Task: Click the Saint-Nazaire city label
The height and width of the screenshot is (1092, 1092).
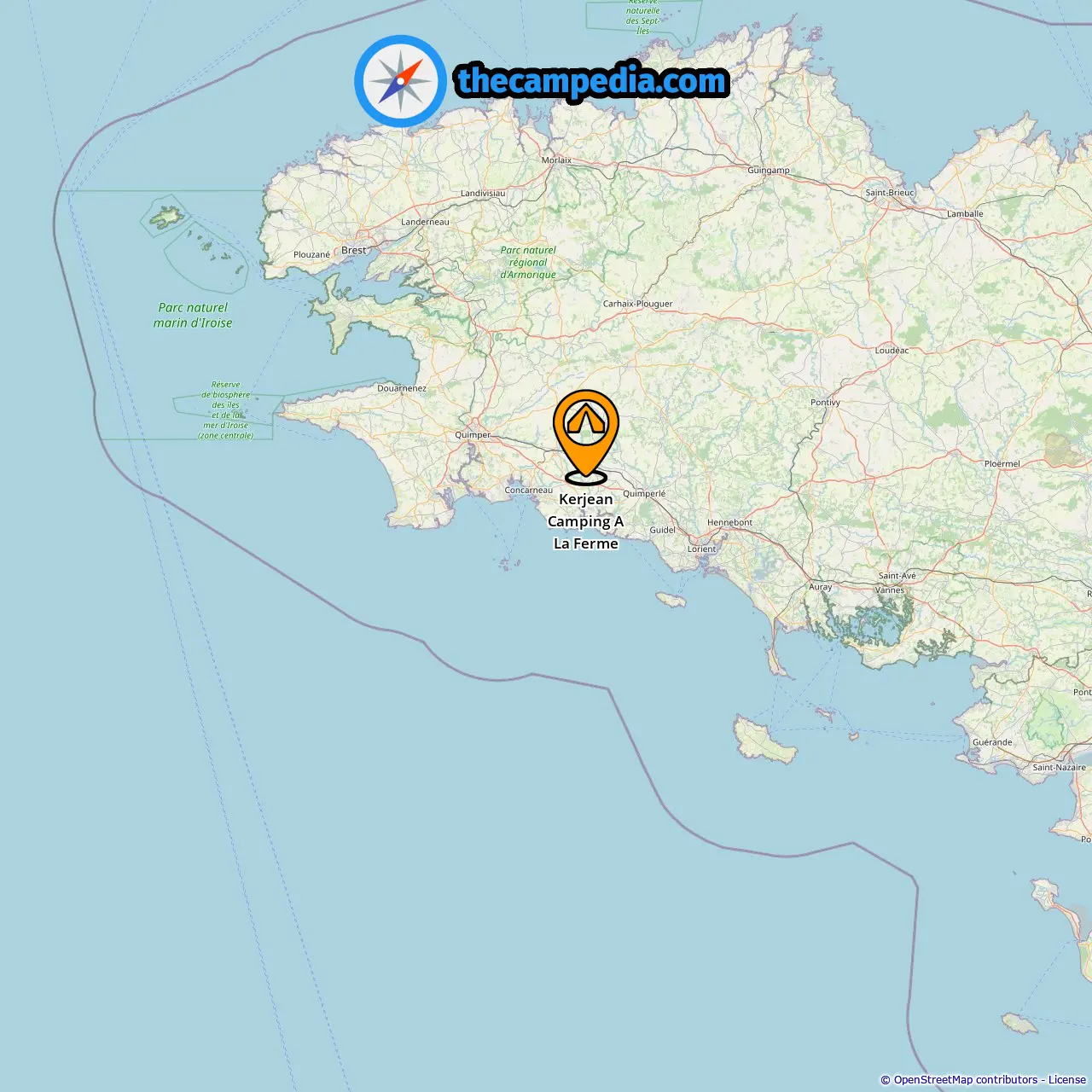Action: tap(1060, 767)
